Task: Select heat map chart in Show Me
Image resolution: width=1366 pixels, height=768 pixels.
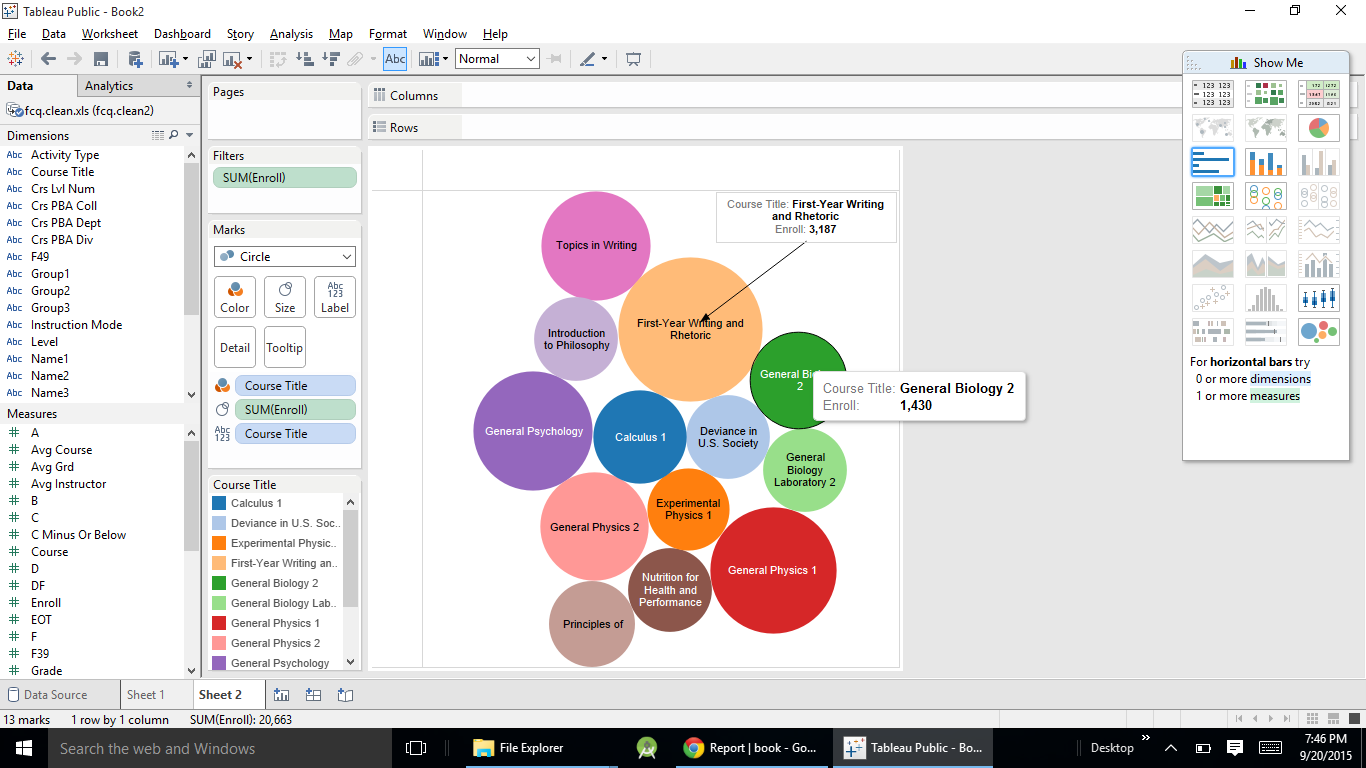Action: (1266, 95)
